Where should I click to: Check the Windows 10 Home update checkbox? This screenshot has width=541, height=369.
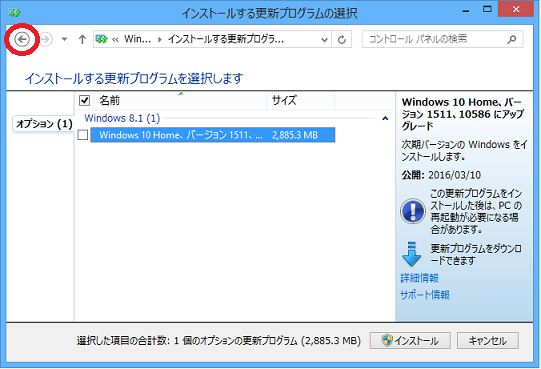(83, 135)
